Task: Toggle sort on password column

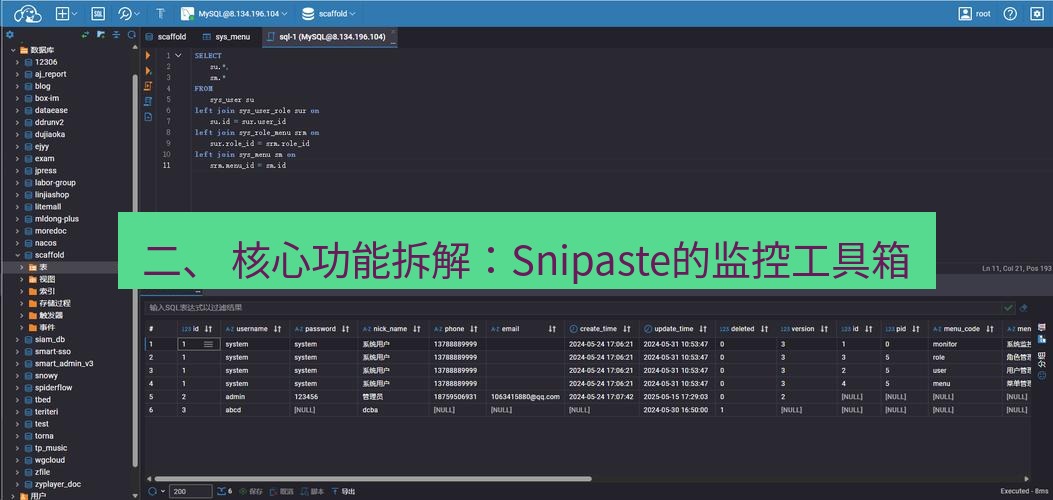Action: 345,329
